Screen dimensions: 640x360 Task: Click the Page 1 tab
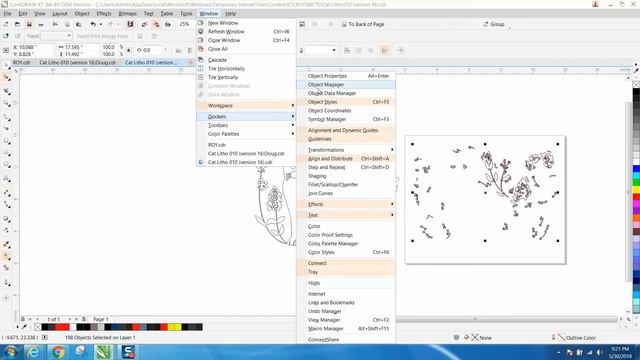click(100, 319)
